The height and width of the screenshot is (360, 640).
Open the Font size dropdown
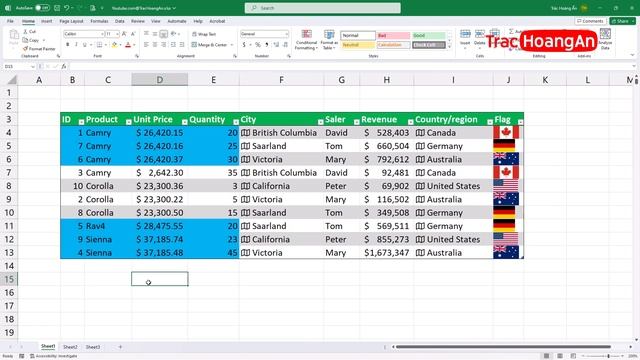coord(118,34)
